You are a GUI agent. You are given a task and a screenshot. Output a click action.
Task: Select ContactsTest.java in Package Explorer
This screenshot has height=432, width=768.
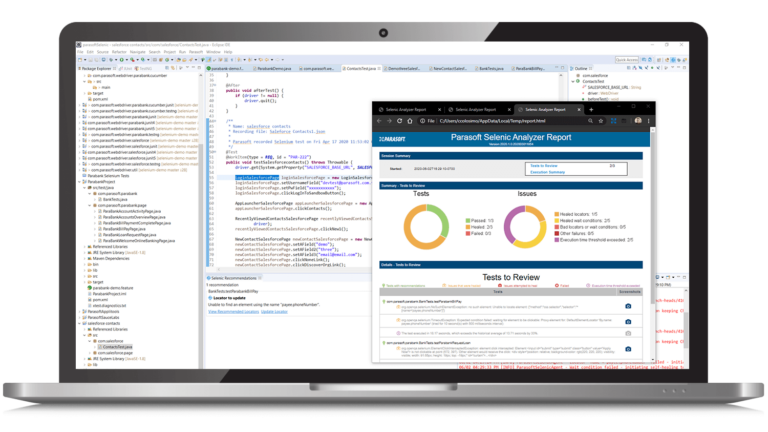[115, 347]
